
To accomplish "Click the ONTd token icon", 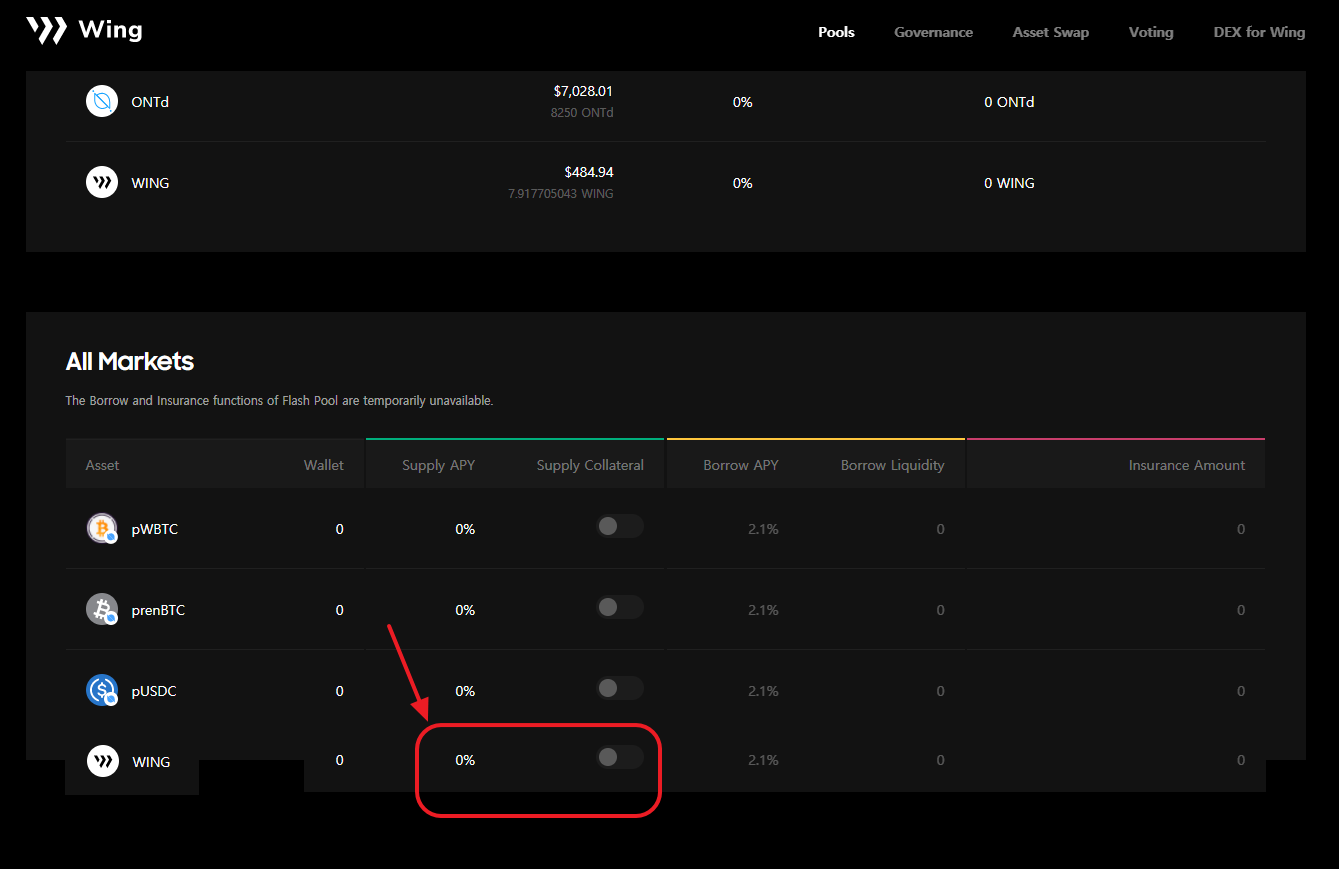I will coord(102,101).
